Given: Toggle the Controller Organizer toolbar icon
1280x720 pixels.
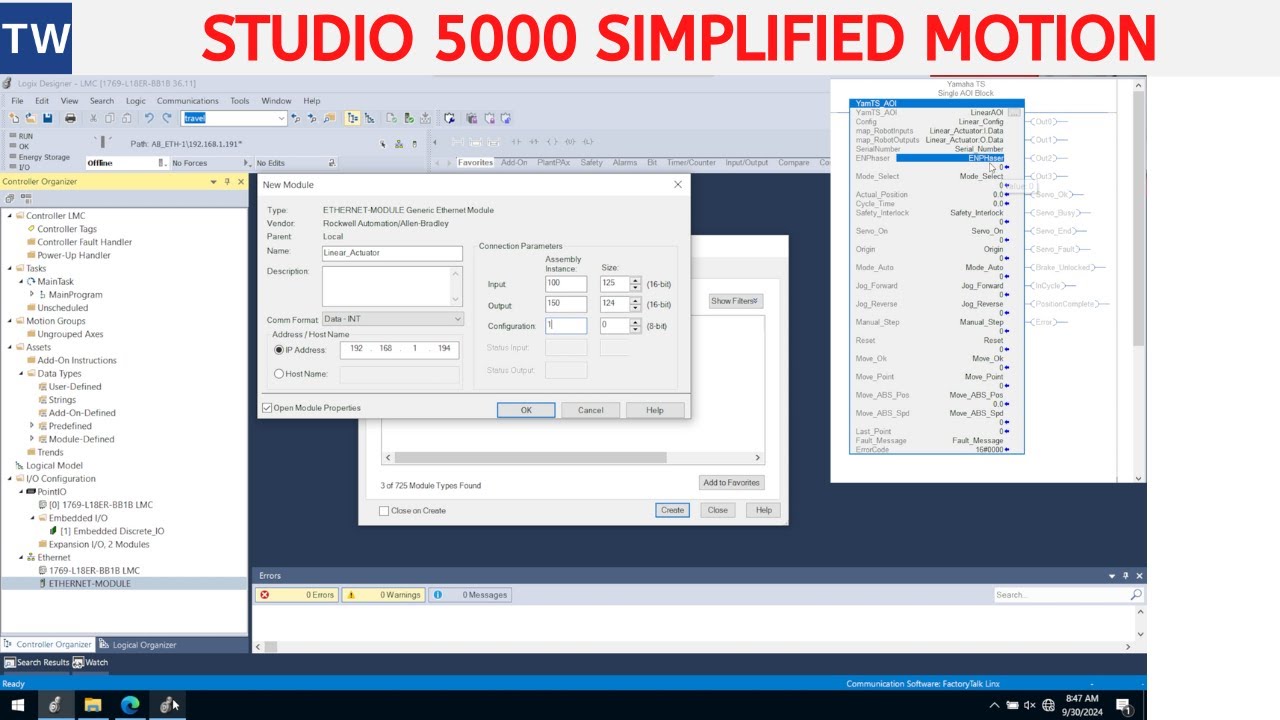Looking at the screenshot, I should [x=353, y=118].
